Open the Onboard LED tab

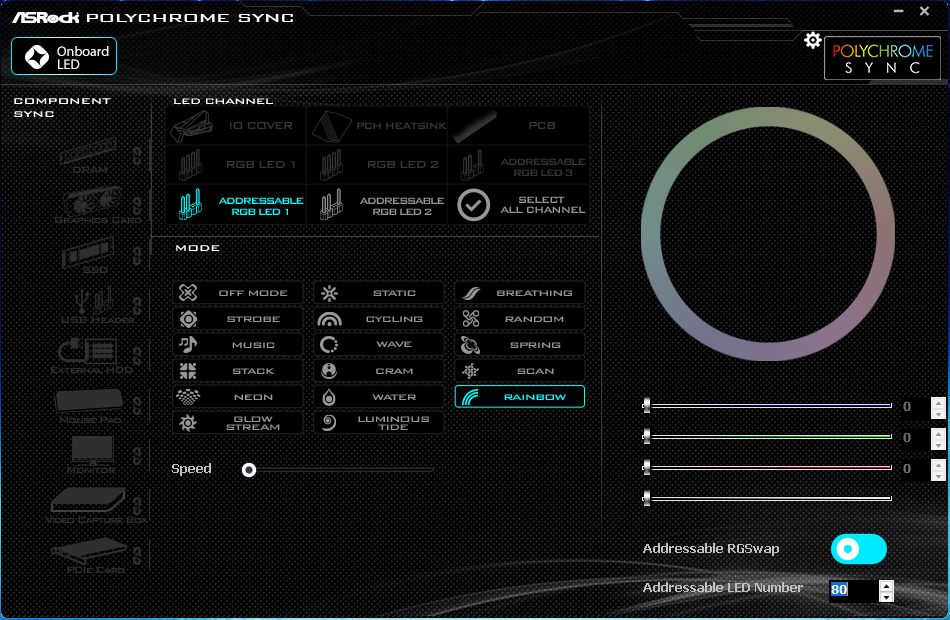pyautogui.click(x=64, y=56)
